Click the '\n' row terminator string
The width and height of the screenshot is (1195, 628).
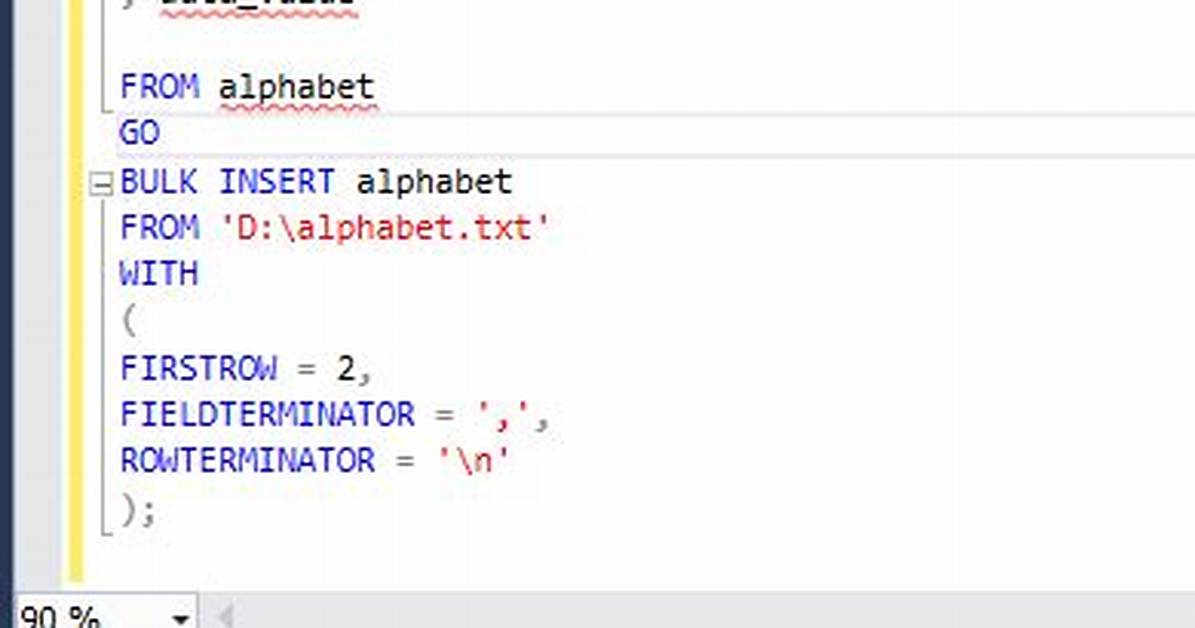click(x=473, y=460)
